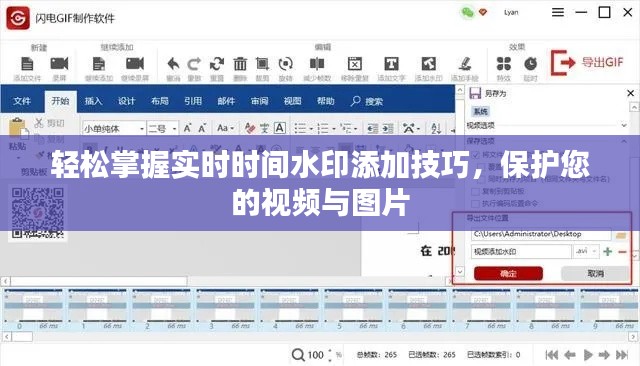
Task: Click the browse folder icon beside path
Action: pos(621,235)
